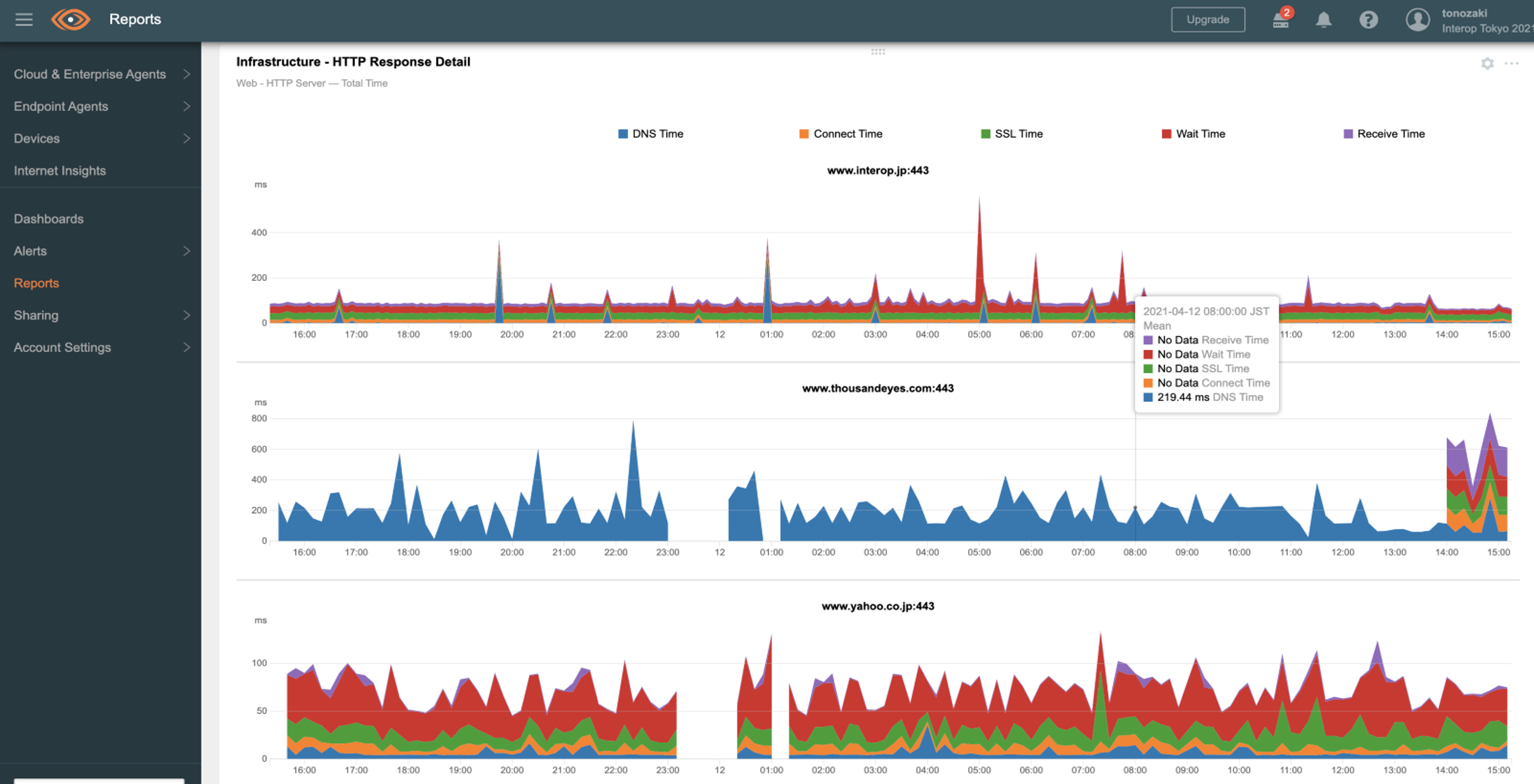Click the alert bell icon
Image resolution: width=1534 pixels, height=784 pixels.
[x=1323, y=20]
